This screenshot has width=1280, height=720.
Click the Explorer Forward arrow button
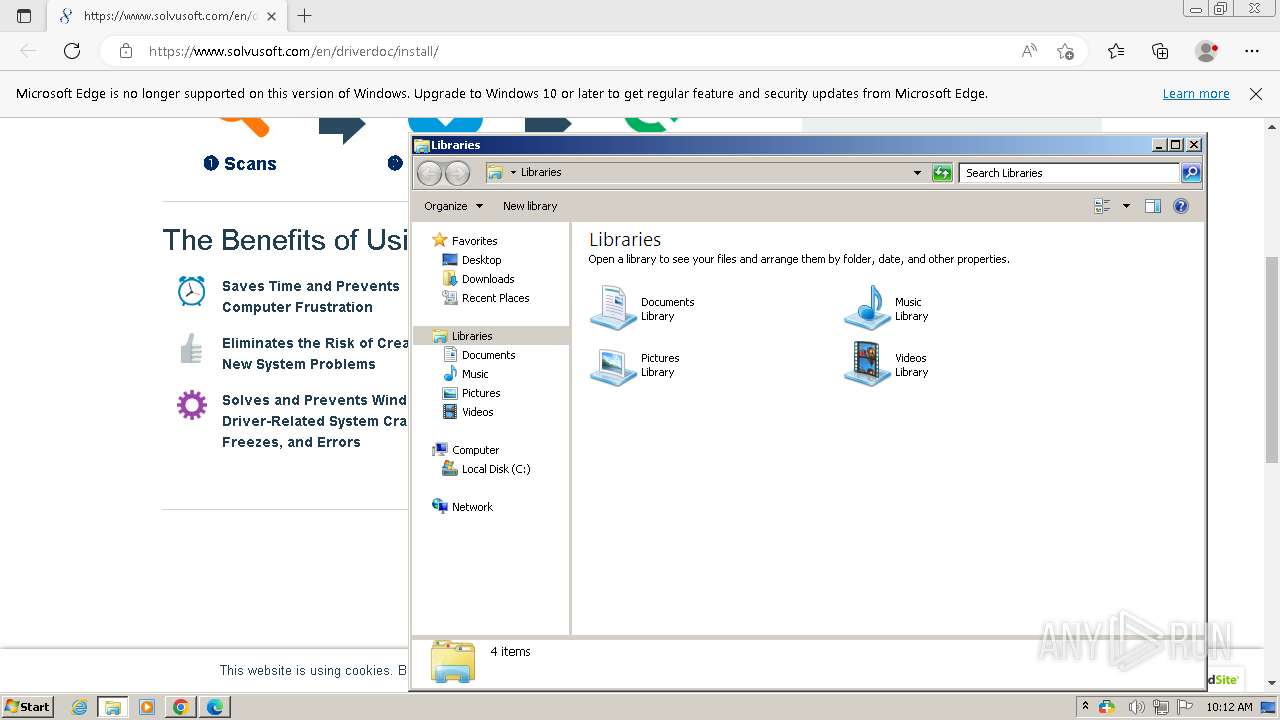(x=457, y=173)
